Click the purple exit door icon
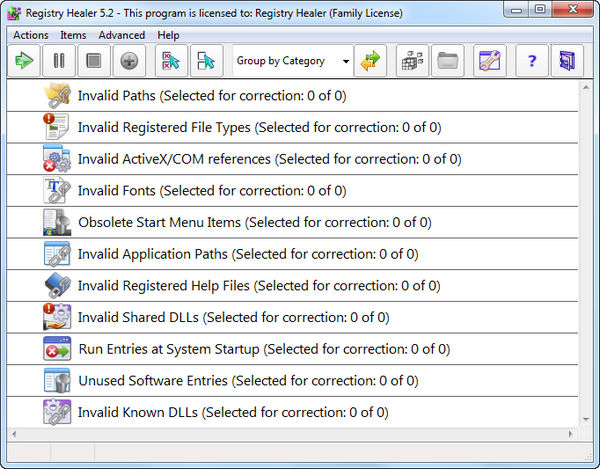Viewport: 600px width, 469px height. [x=567, y=61]
